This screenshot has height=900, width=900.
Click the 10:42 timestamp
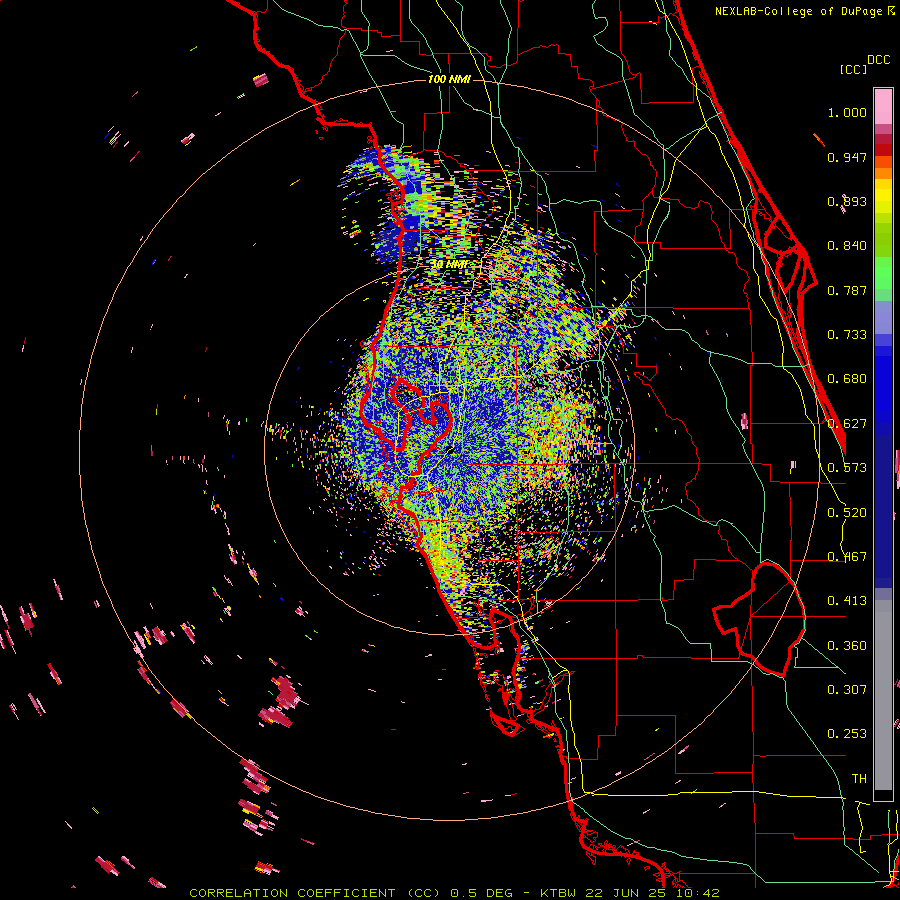tap(697, 893)
